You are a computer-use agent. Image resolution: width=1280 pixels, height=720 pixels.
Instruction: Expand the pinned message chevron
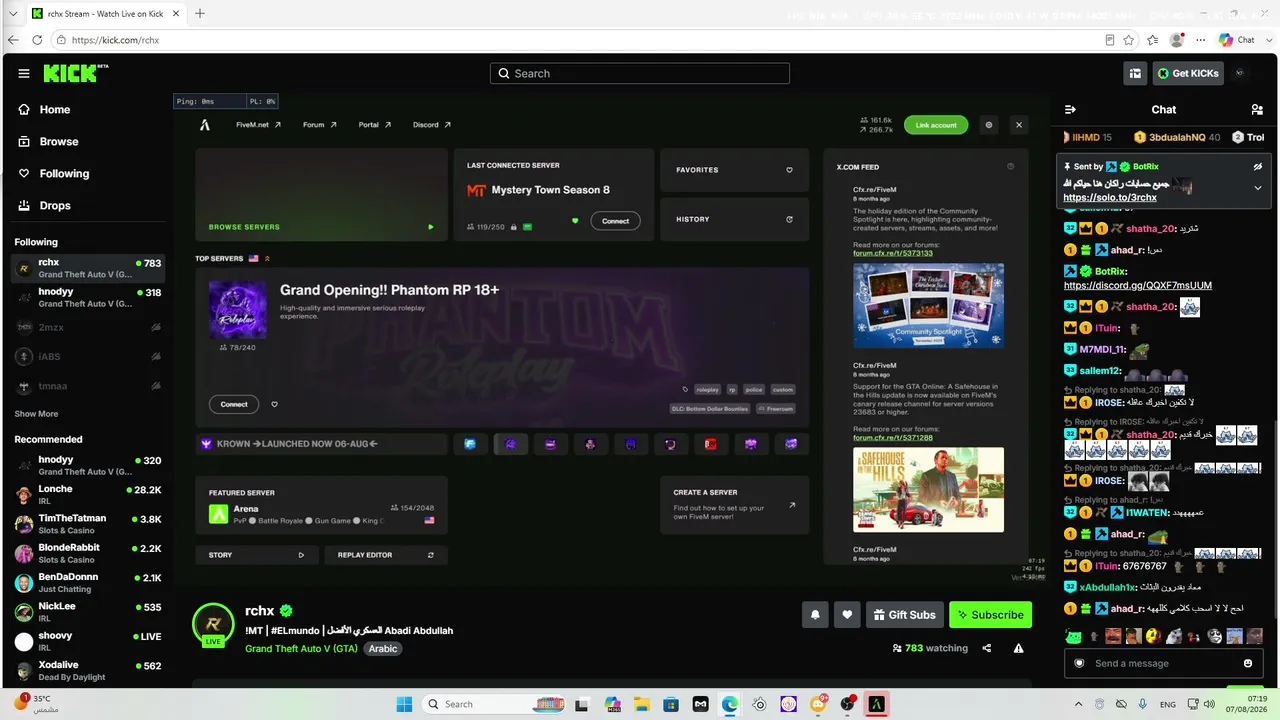tap(1258, 188)
